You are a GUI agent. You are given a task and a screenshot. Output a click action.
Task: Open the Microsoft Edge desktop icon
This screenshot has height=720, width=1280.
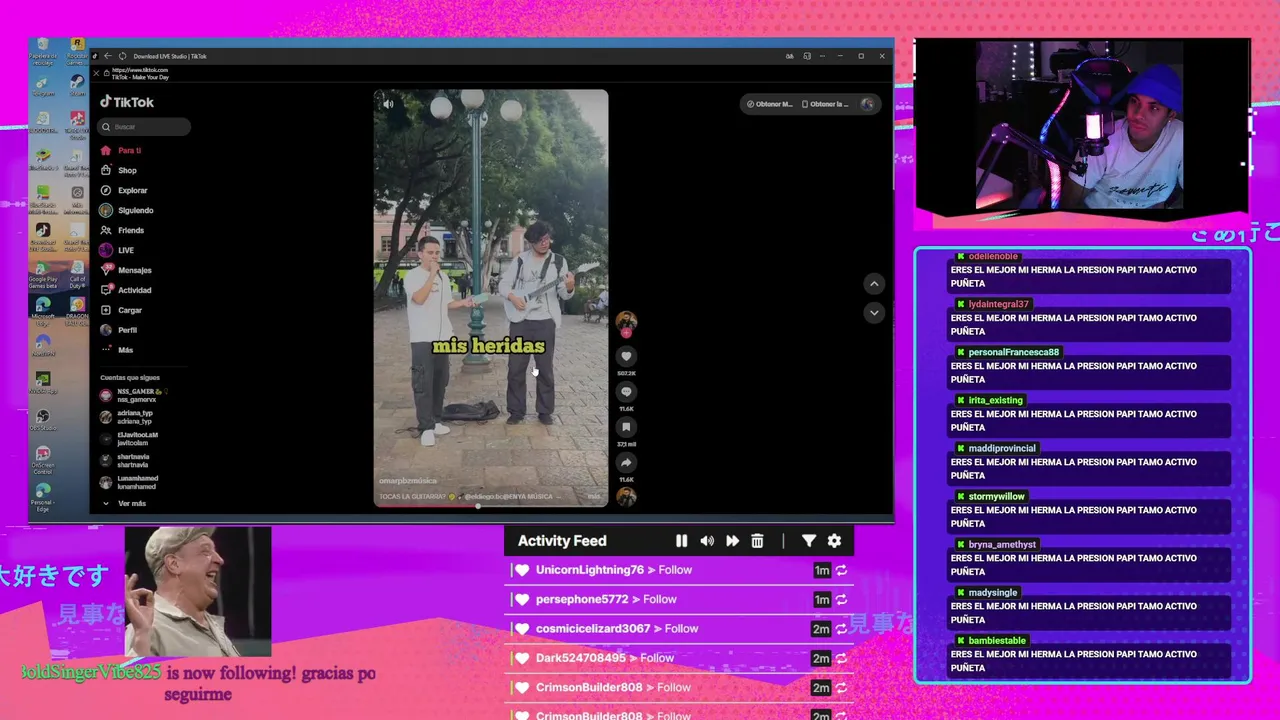point(42,310)
